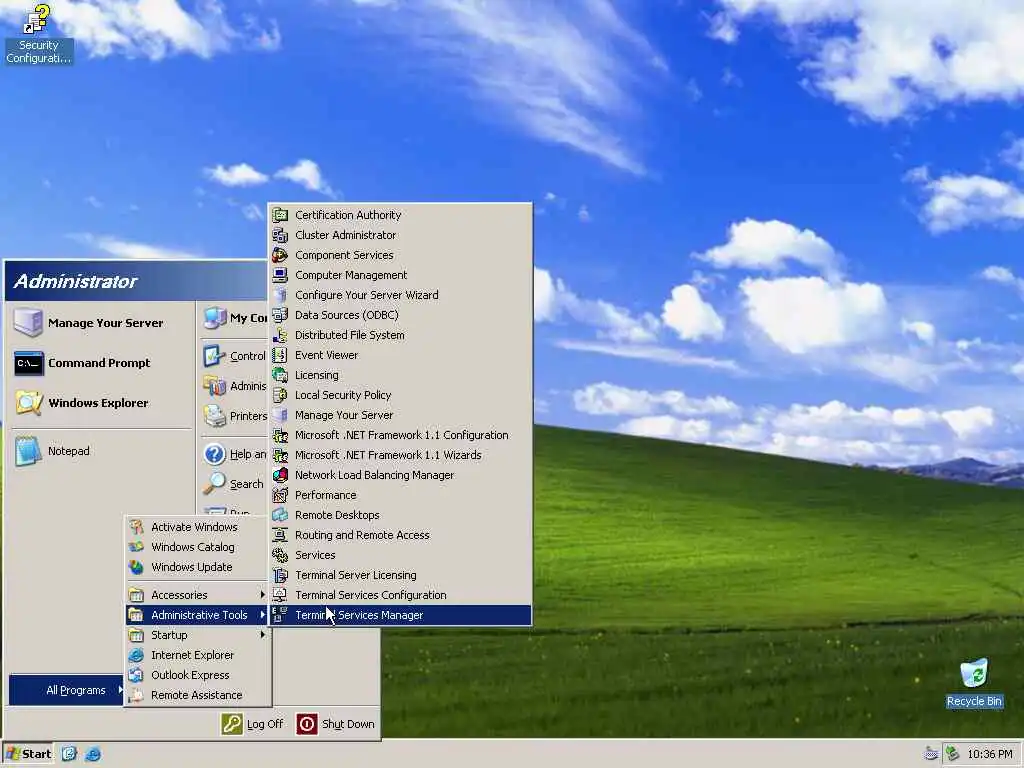Image resolution: width=1024 pixels, height=768 pixels.
Task: Open Terminal Services Configuration entry
Action: pos(400,595)
